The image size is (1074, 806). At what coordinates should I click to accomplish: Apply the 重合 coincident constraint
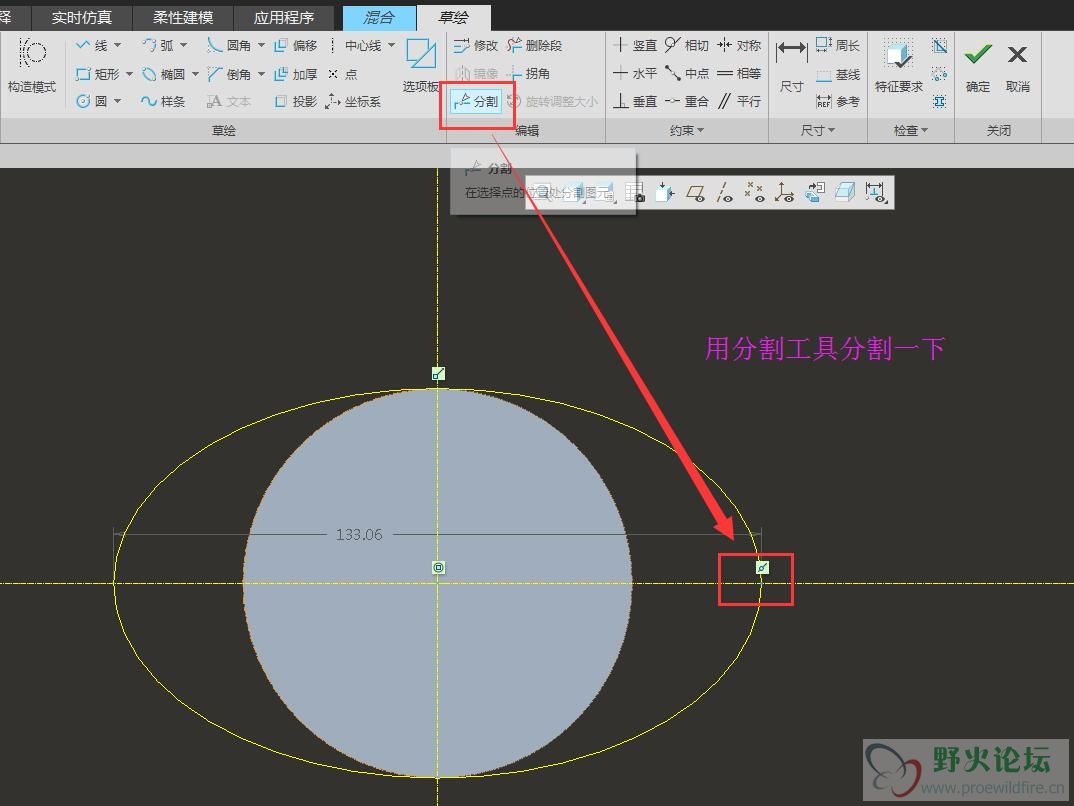(686, 101)
